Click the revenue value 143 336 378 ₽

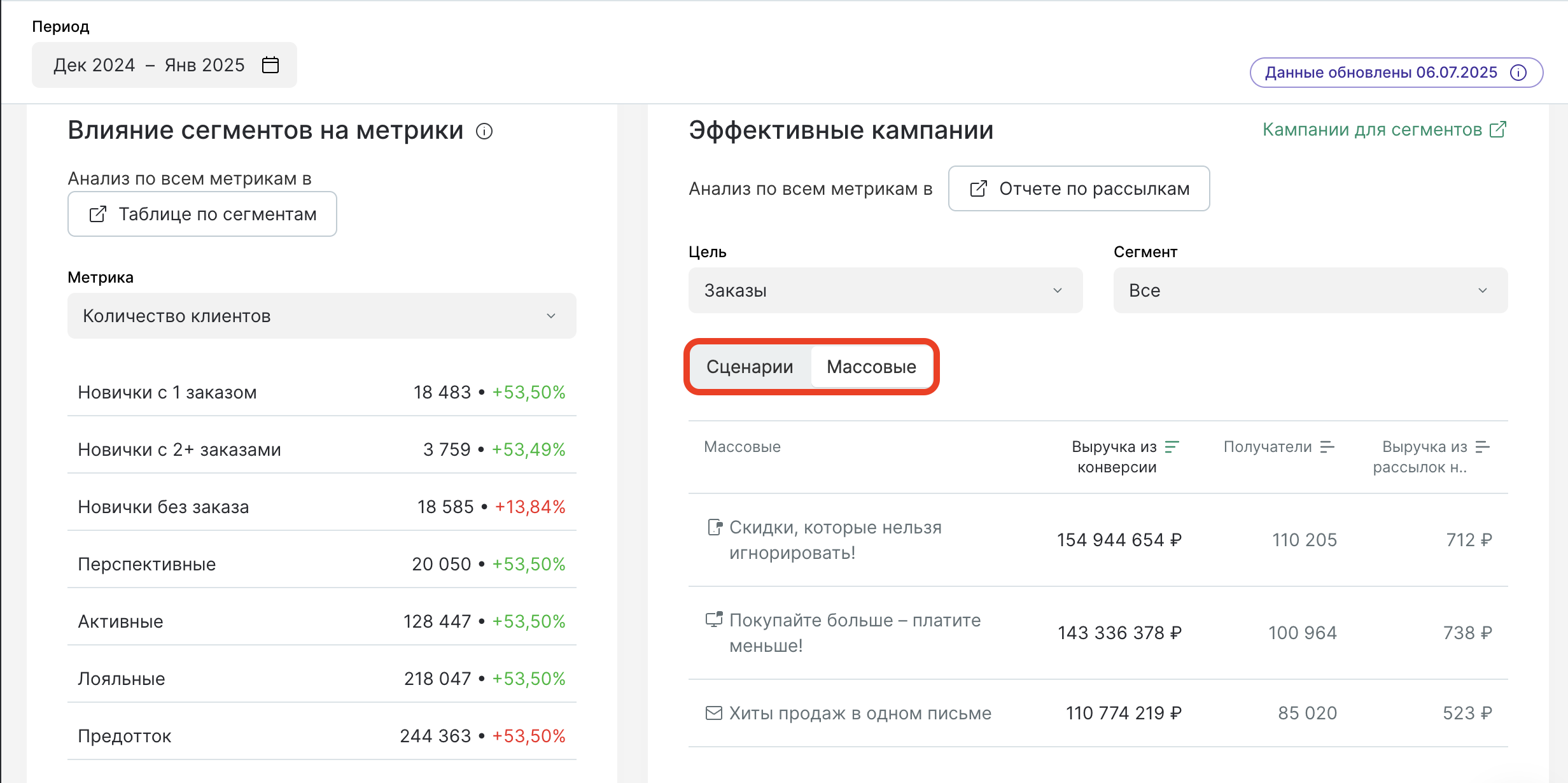[1119, 633]
